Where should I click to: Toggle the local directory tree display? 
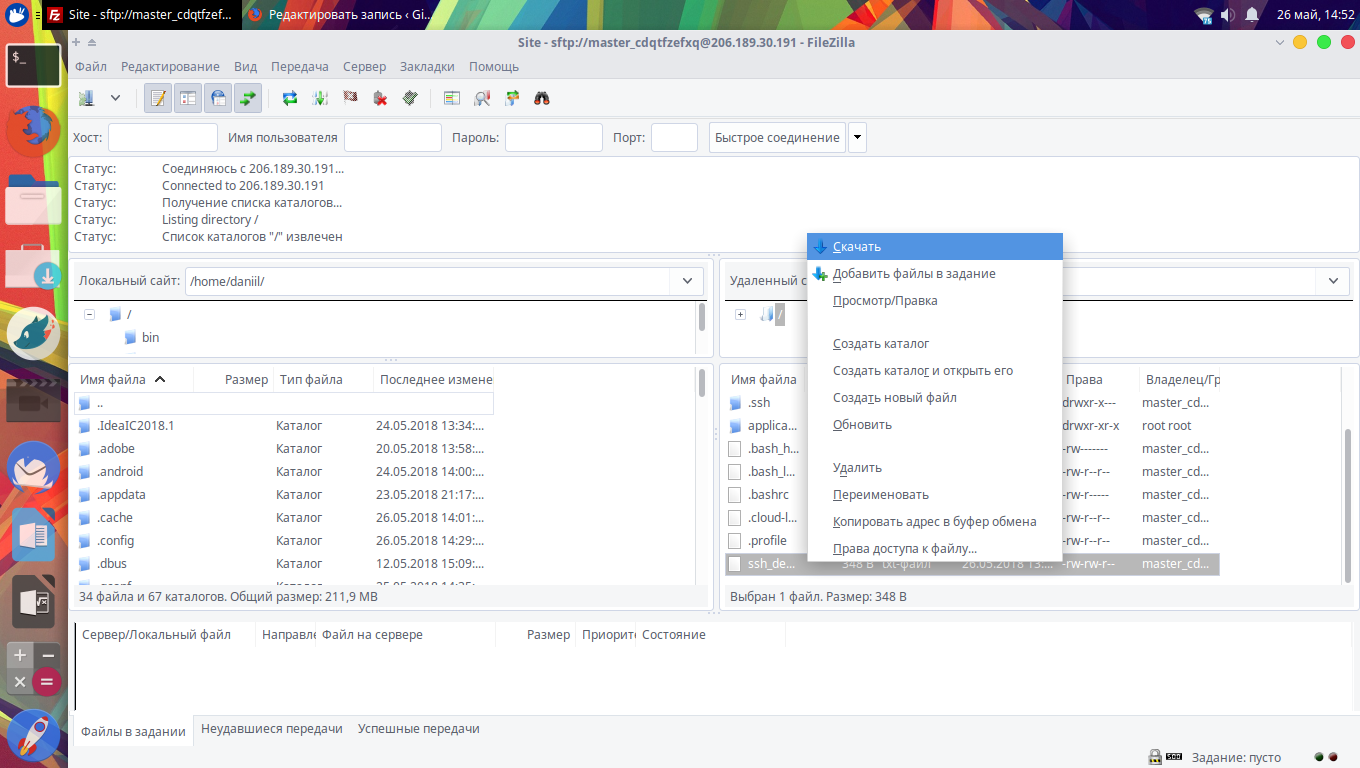188,98
